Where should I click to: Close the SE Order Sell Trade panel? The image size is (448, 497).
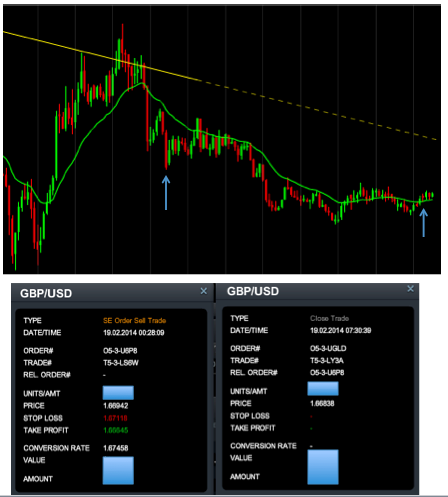[x=204, y=291]
